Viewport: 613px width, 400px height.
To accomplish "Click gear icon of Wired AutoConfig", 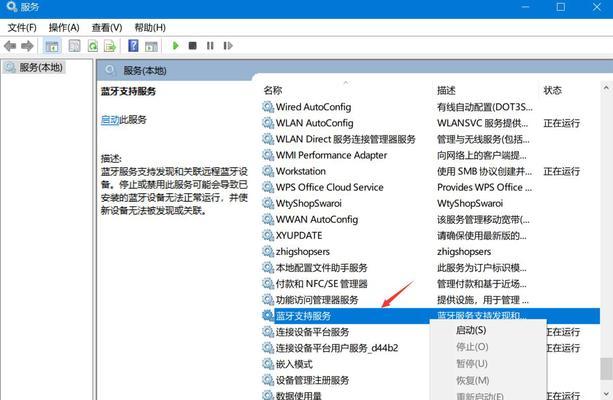I will [268, 107].
